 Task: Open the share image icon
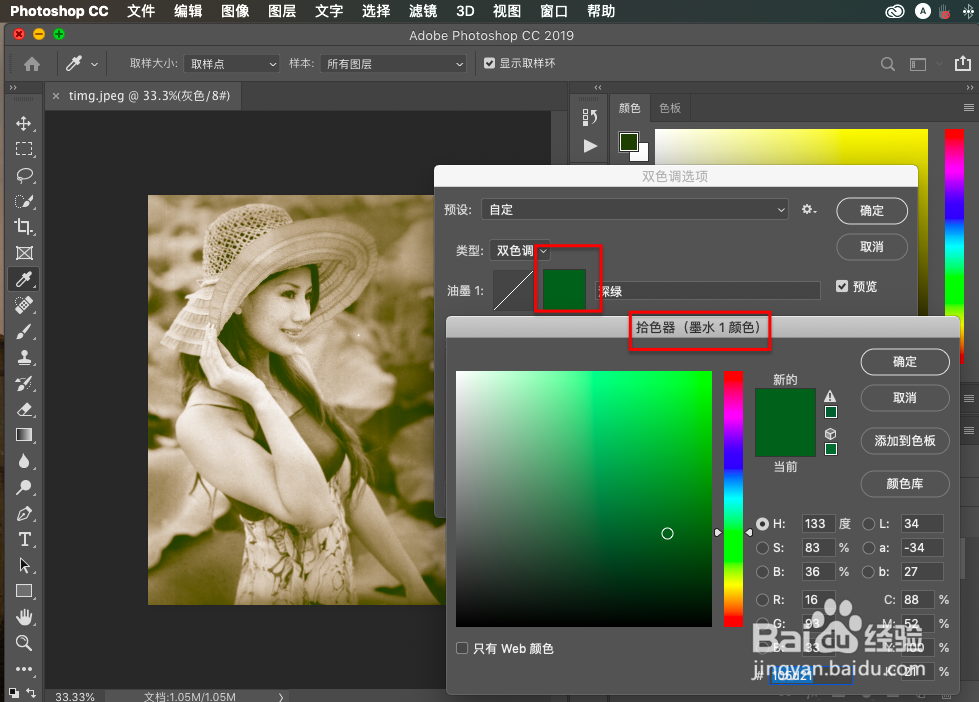pos(963,63)
